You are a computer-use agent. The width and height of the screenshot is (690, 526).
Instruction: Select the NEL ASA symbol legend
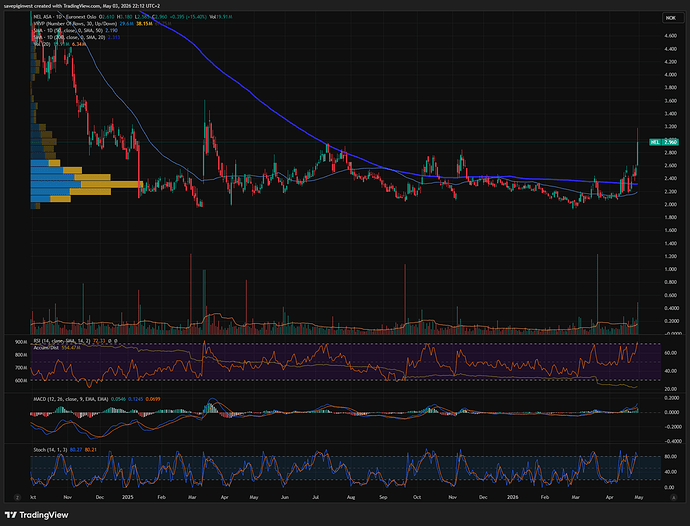tap(133, 17)
